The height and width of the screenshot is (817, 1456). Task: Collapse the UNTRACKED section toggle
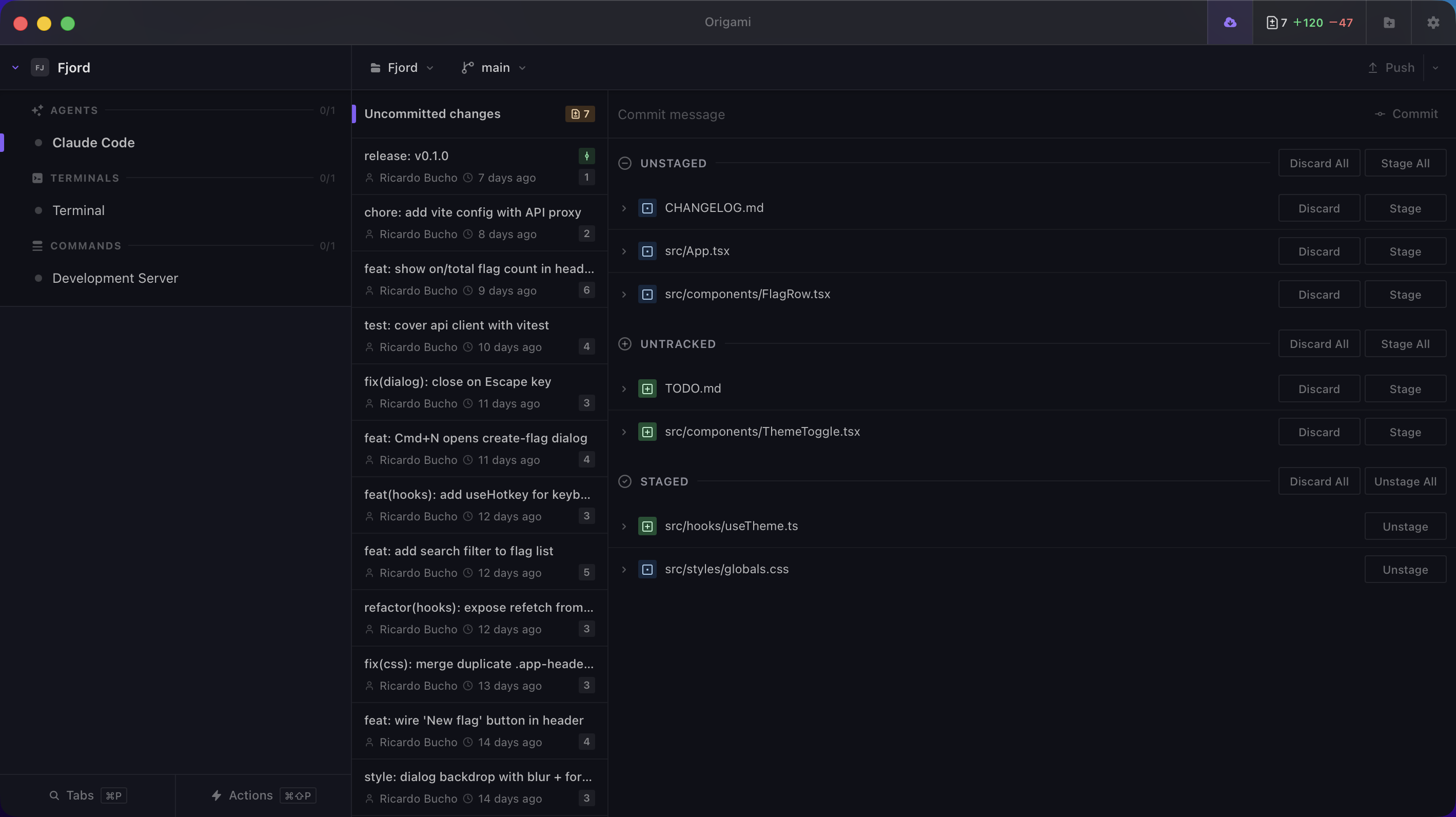[x=625, y=344]
